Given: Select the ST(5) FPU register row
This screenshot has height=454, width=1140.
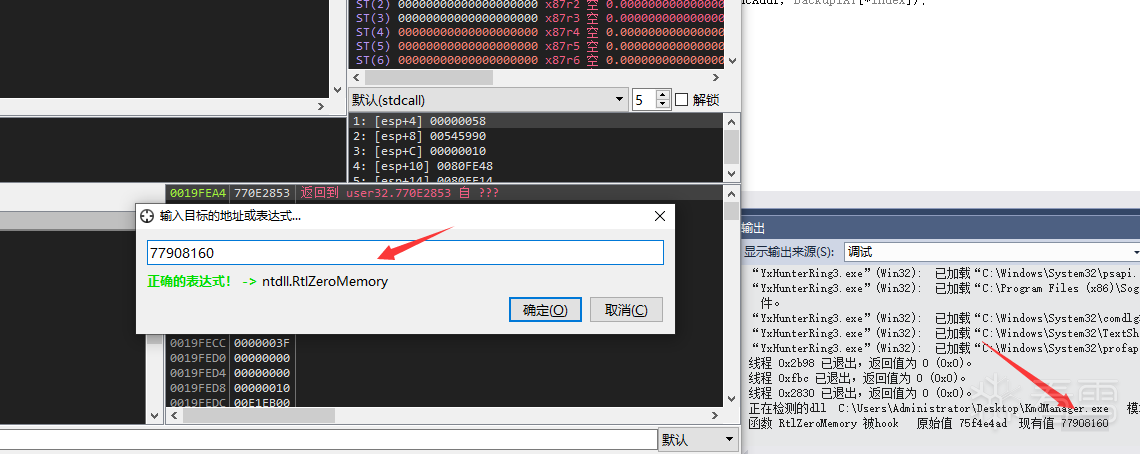Looking at the screenshot, I should [537, 46].
